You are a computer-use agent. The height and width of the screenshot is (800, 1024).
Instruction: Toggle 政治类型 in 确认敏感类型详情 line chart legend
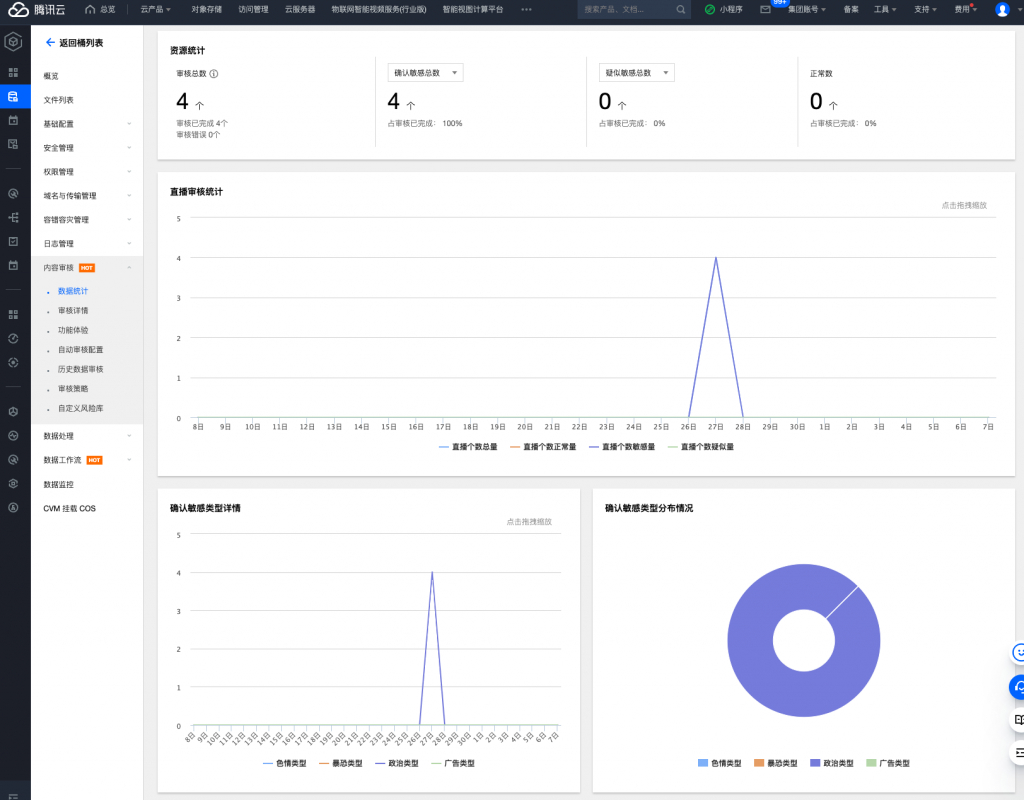[x=397, y=763]
